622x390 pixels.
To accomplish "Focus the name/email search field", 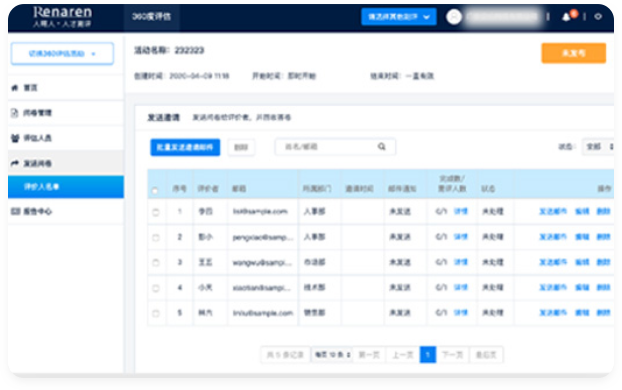I will pos(335,147).
